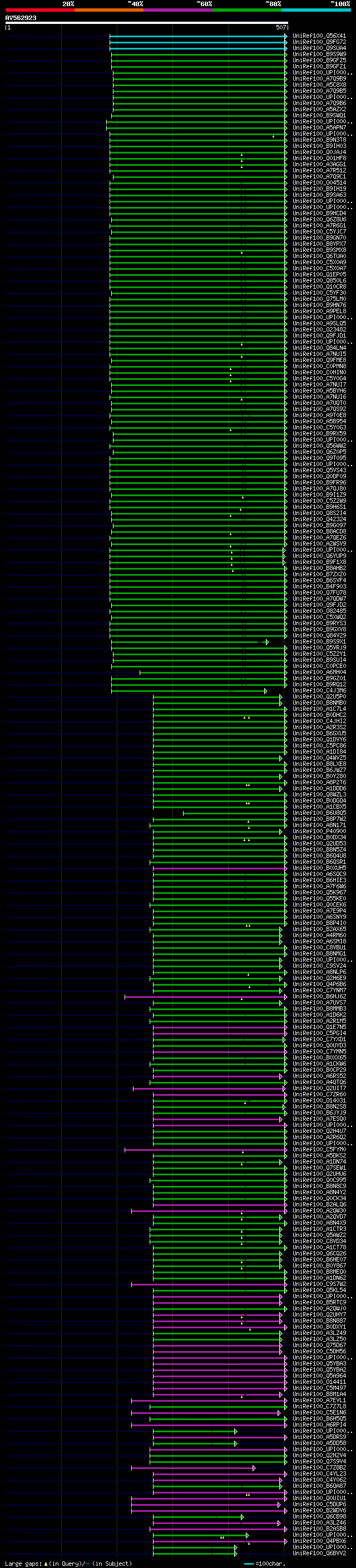Click the UniRef100_Q6BVV2 label
Image resolution: width=356 pixels, height=1568 pixels.
319,1554
